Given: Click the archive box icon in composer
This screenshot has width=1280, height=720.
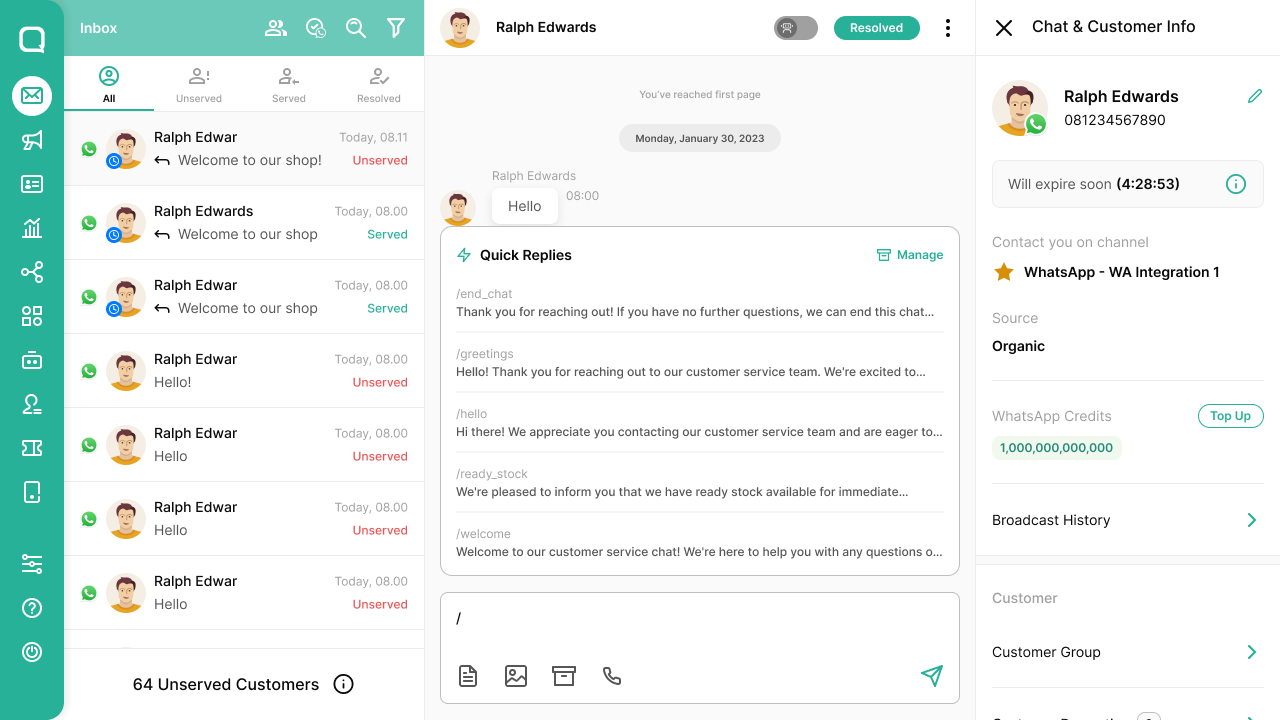Looking at the screenshot, I should click(x=564, y=676).
